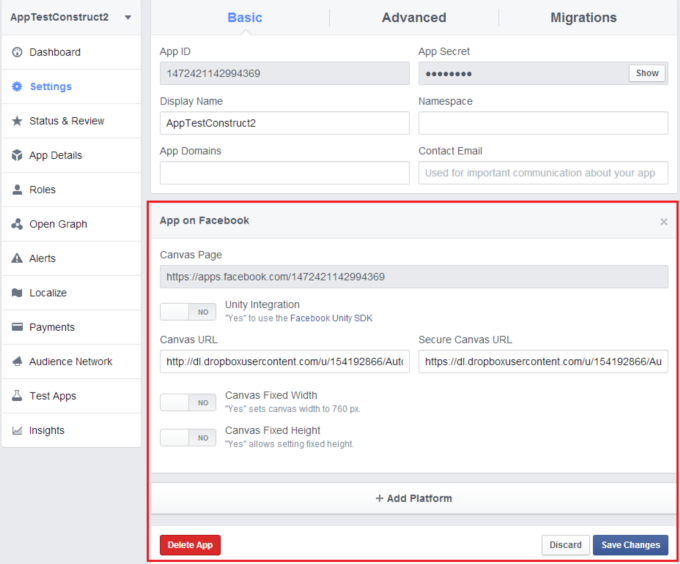Click the Namespace input field

click(x=543, y=123)
